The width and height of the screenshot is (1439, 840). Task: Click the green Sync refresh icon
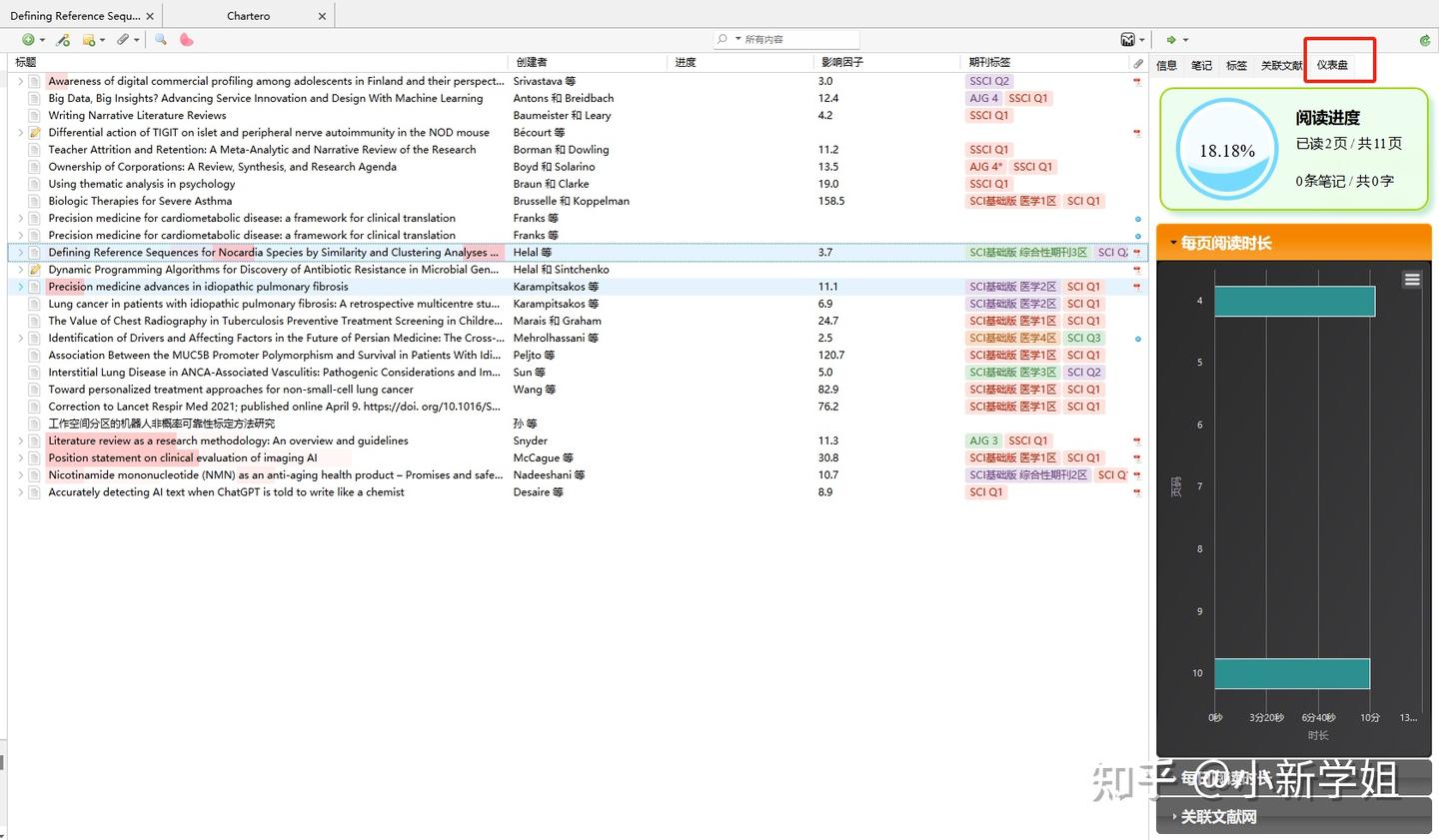(x=1425, y=40)
